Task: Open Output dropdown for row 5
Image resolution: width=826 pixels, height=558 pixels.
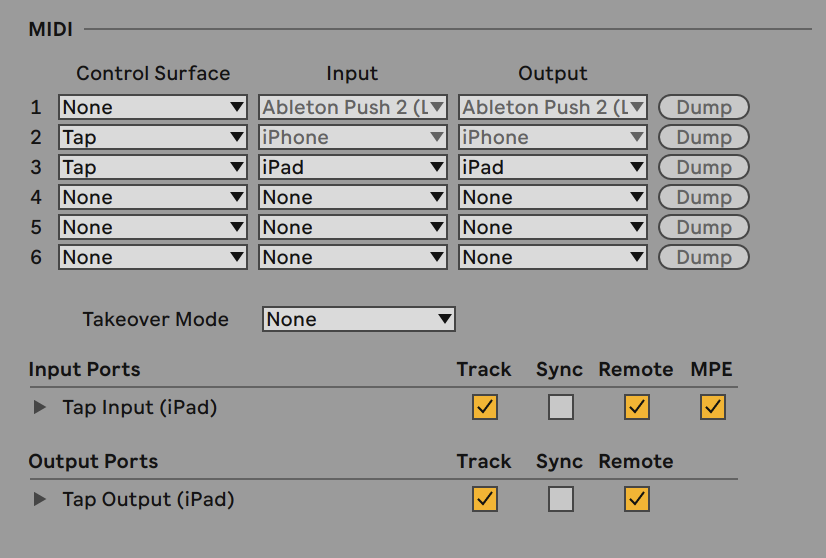Action: 553,228
